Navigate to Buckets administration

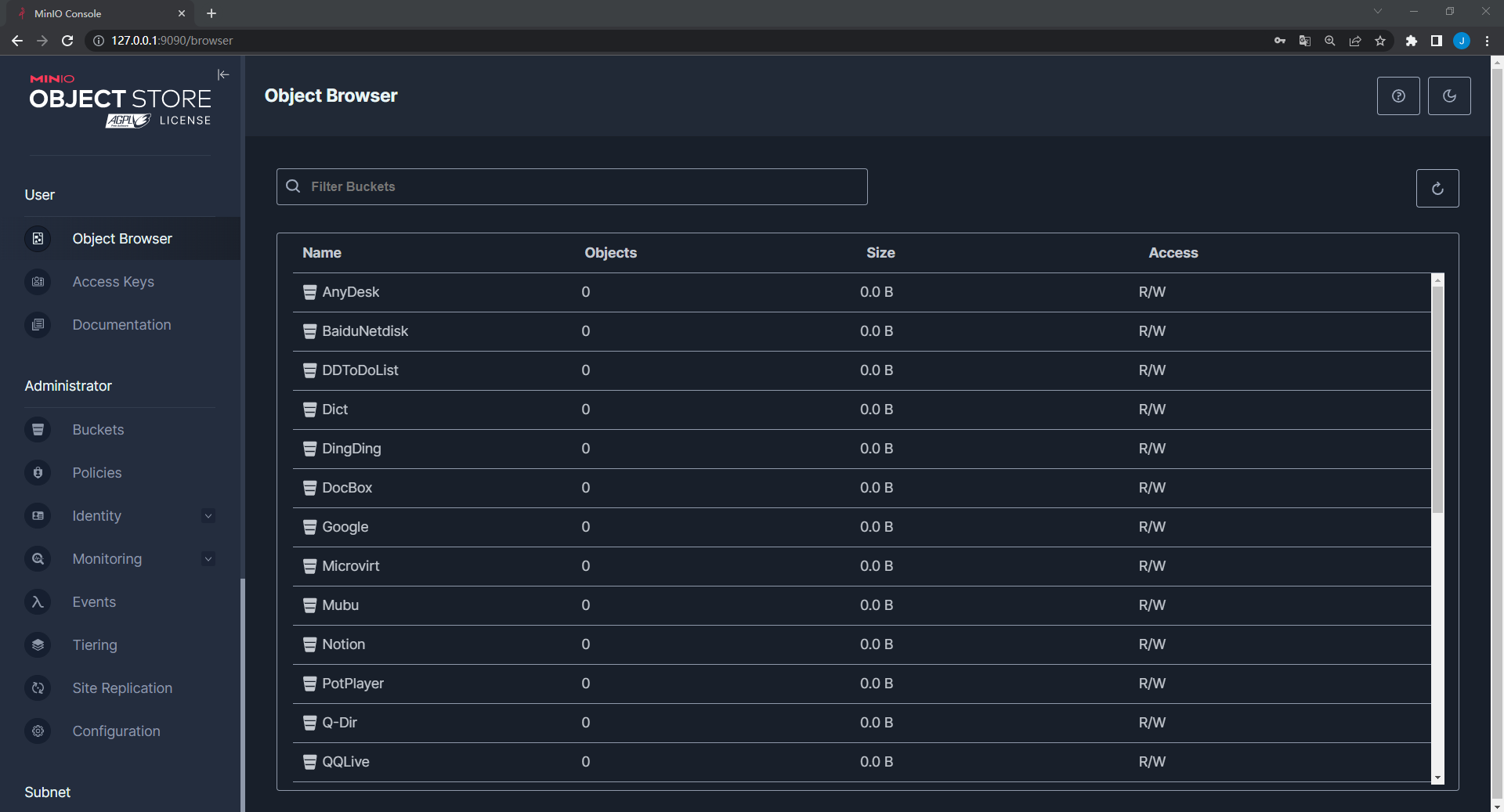click(98, 430)
